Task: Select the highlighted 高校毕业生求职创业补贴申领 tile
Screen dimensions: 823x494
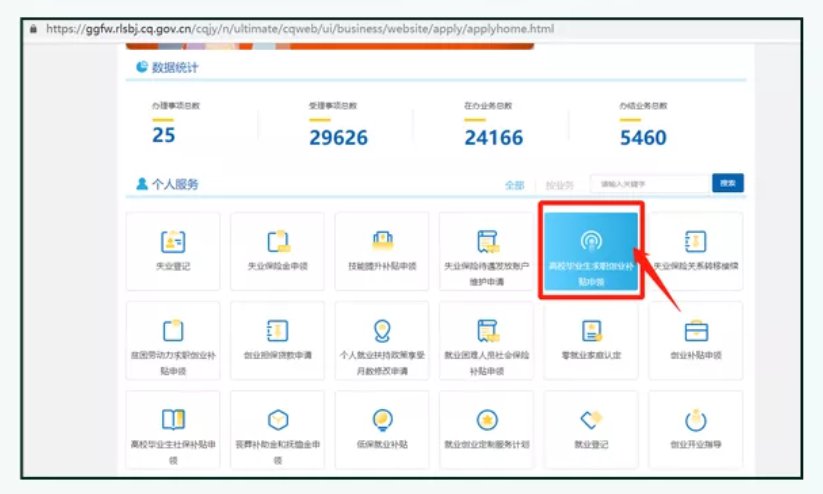Action: tap(590, 251)
